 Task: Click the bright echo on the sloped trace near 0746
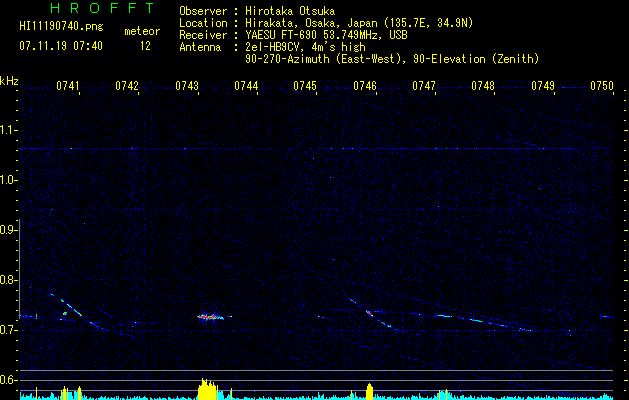(369, 313)
